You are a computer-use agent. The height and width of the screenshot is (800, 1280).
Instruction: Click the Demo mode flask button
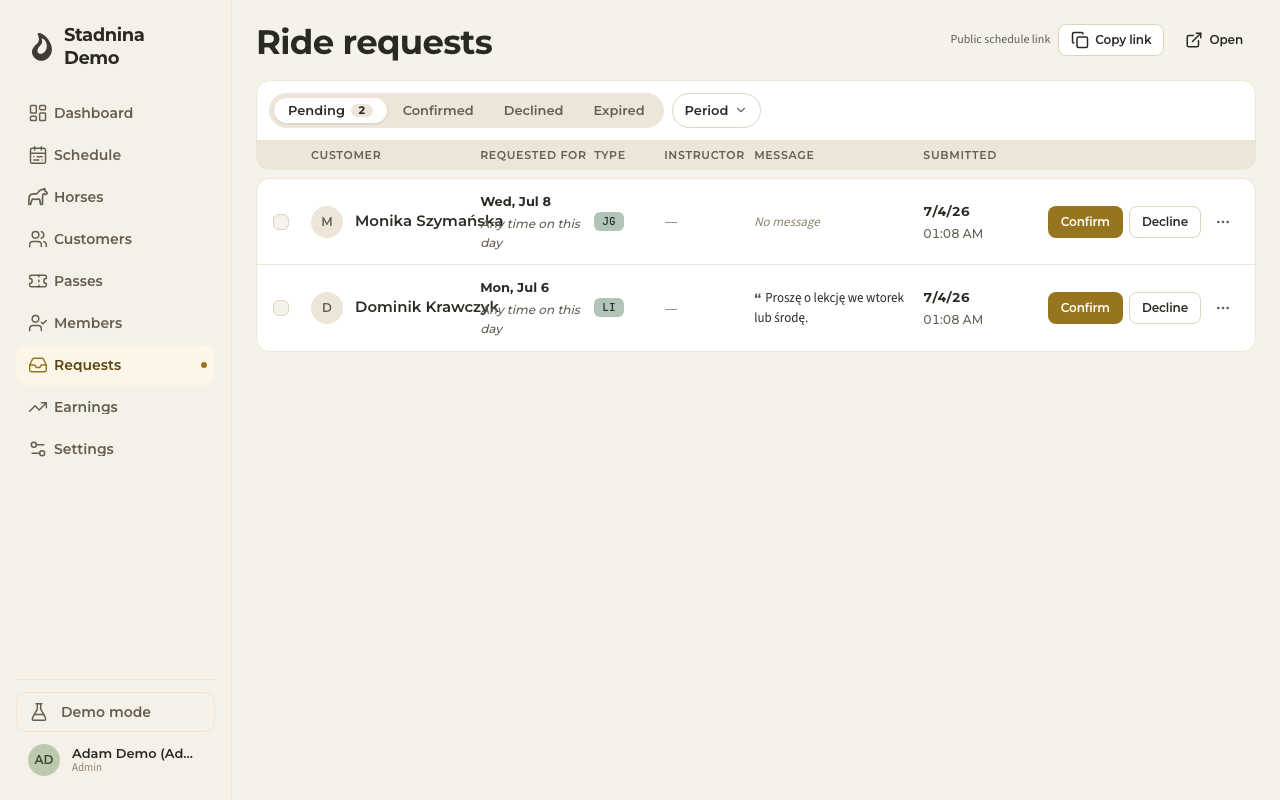(115, 712)
